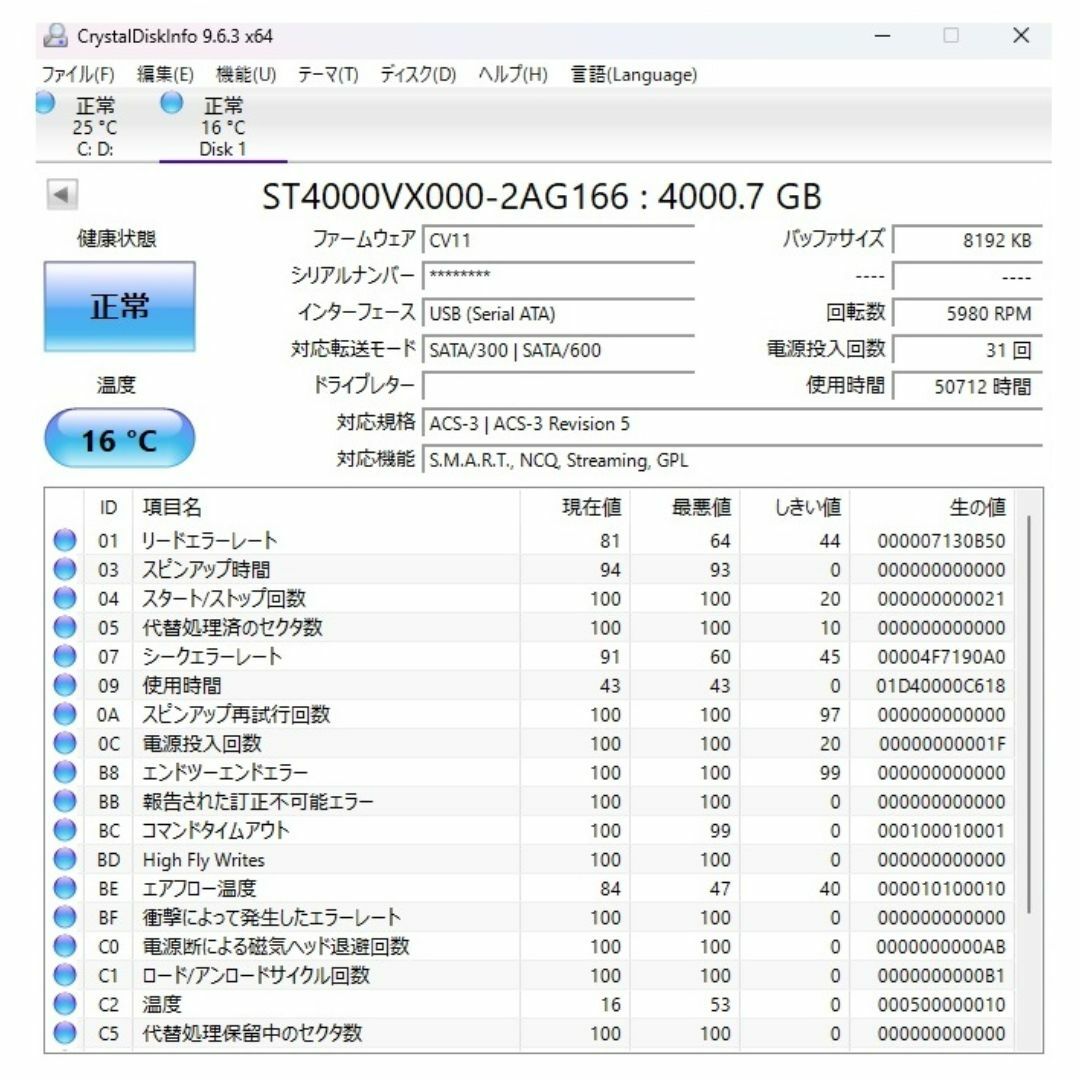Click the masked serial number field

(x=559, y=277)
